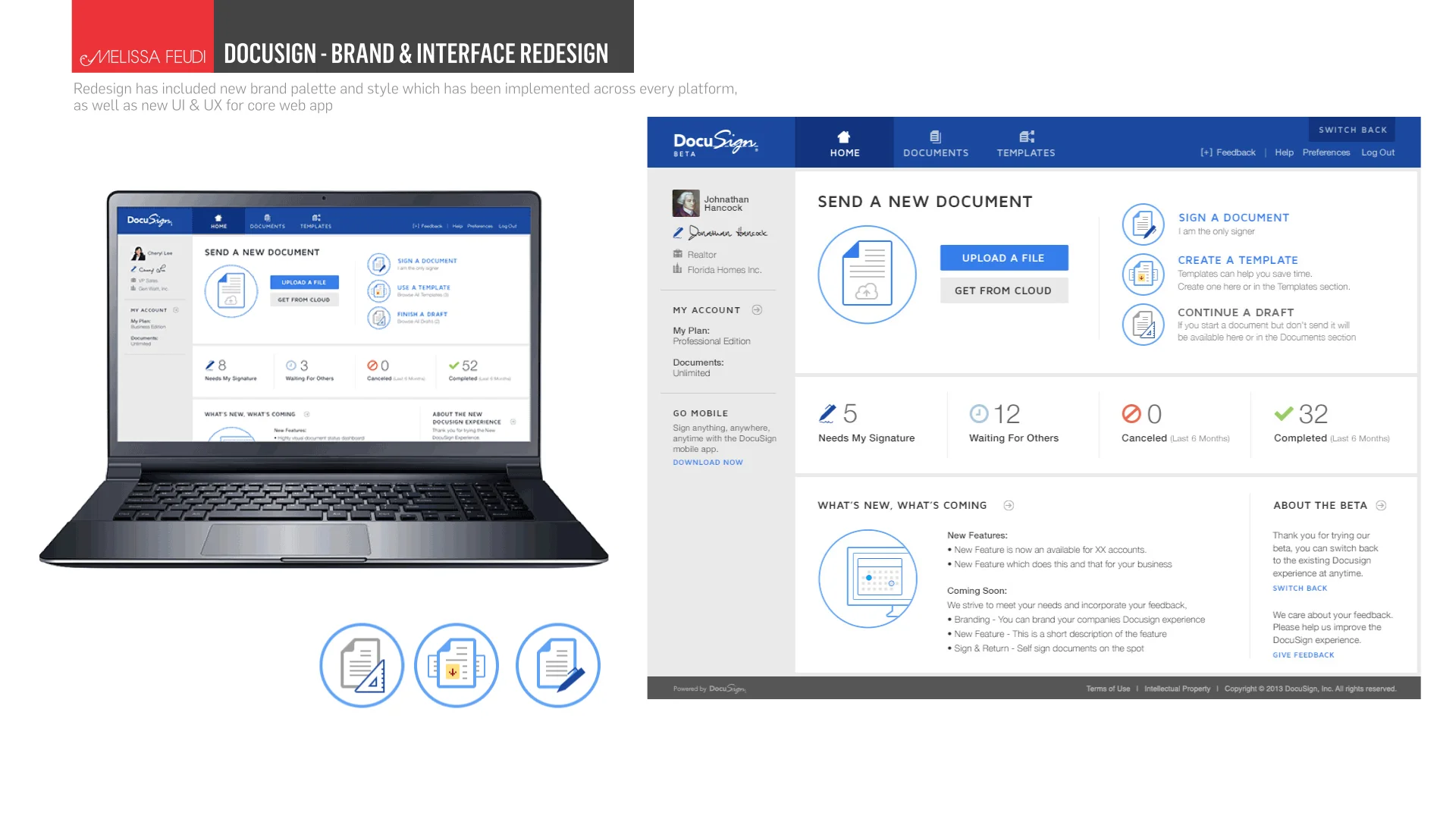Click the pen icon beside Needs My Signature count
The image size is (1456, 819).
[827, 413]
